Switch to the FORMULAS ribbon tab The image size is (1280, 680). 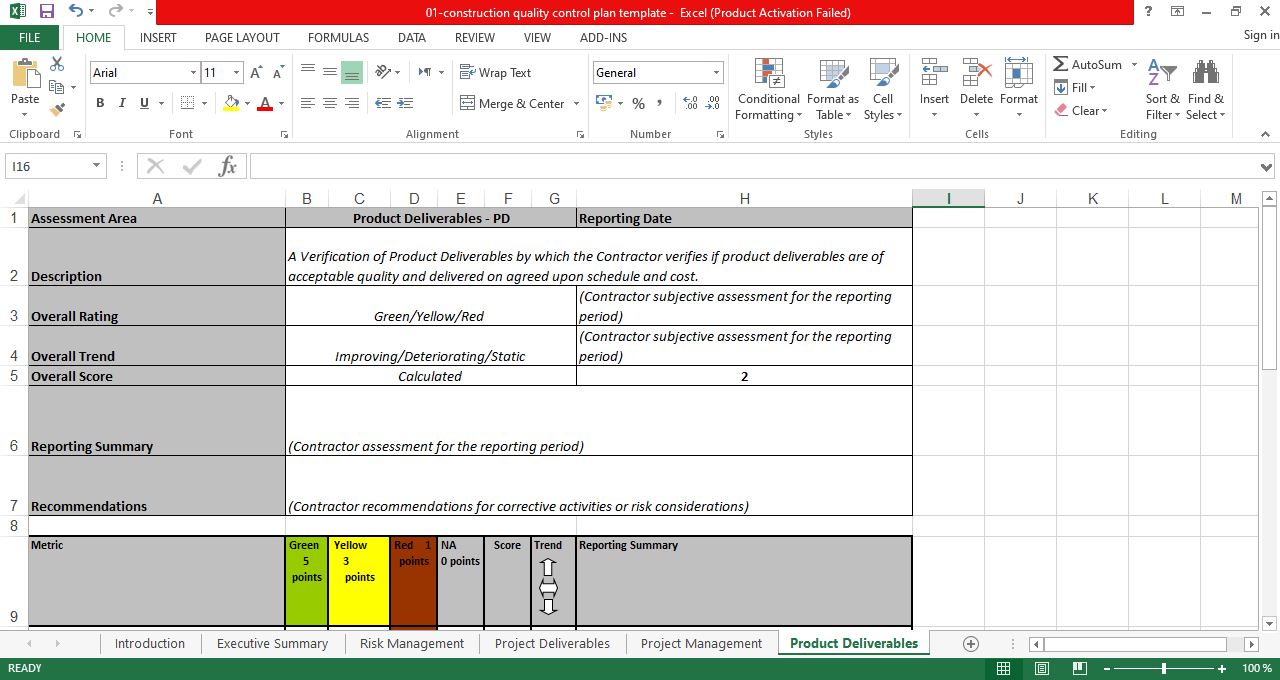pos(338,37)
